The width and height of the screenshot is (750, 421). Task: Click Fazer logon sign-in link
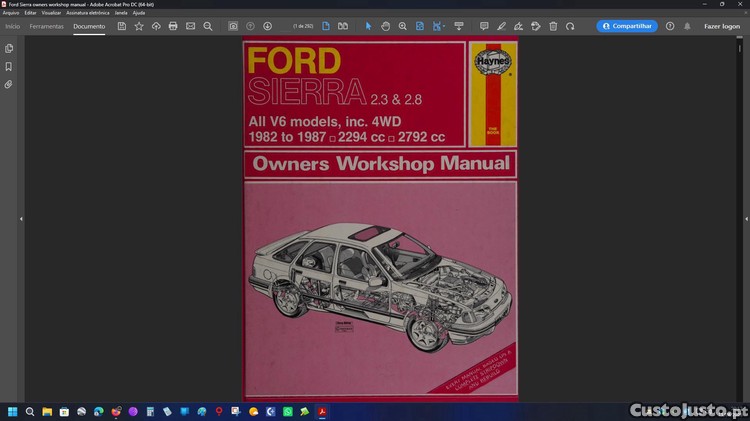pyautogui.click(x=722, y=26)
